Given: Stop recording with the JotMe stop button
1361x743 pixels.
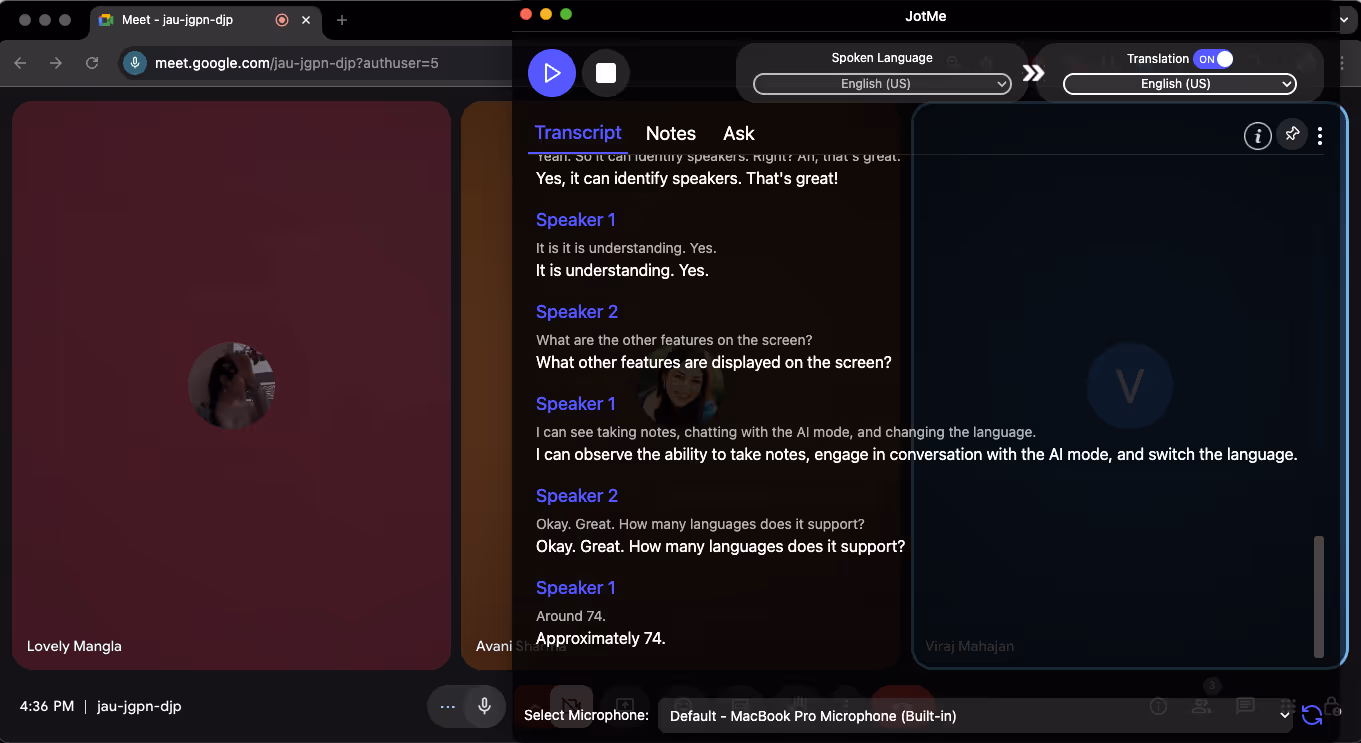Looking at the screenshot, I should pos(605,73).
